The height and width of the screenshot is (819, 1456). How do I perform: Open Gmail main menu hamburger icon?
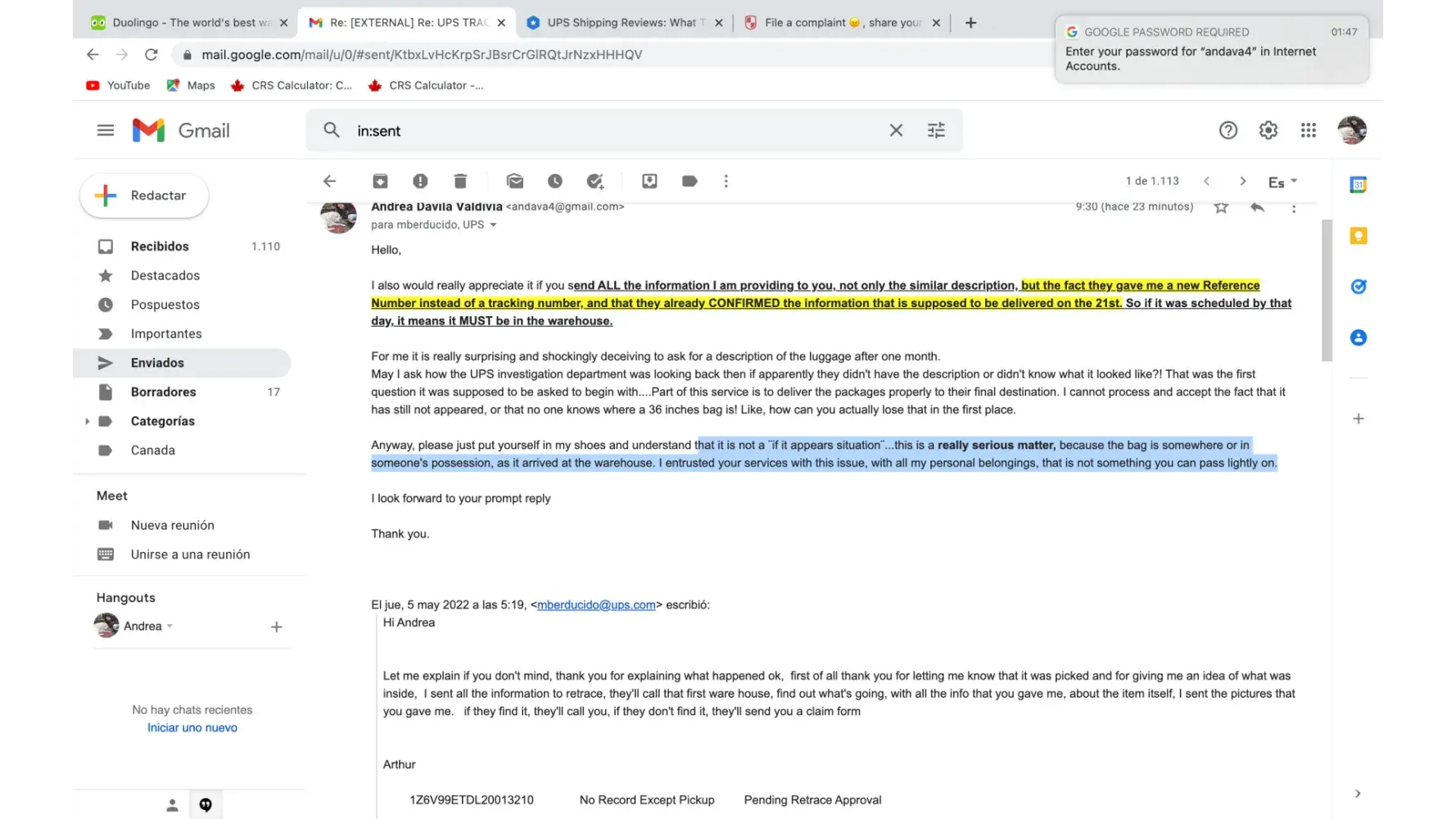106,130
